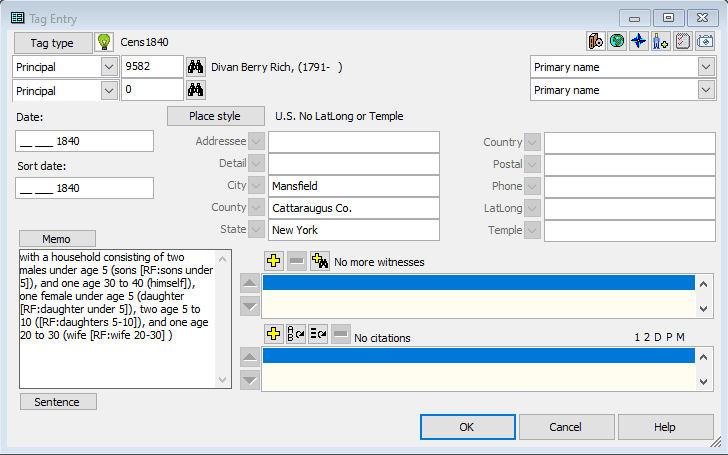Click binoculars search beside ID 9582
This screenshot has height=455, width=728.
[195, 67]
